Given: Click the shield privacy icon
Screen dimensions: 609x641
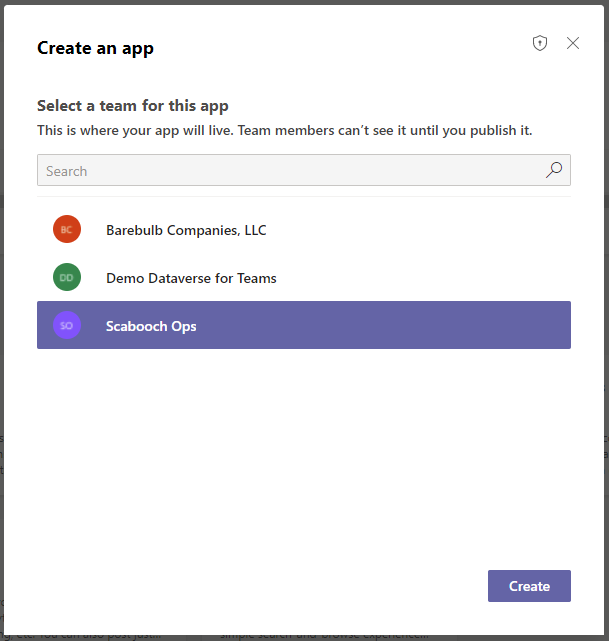Looking at the screenshot, I should [x=540, y=43].
